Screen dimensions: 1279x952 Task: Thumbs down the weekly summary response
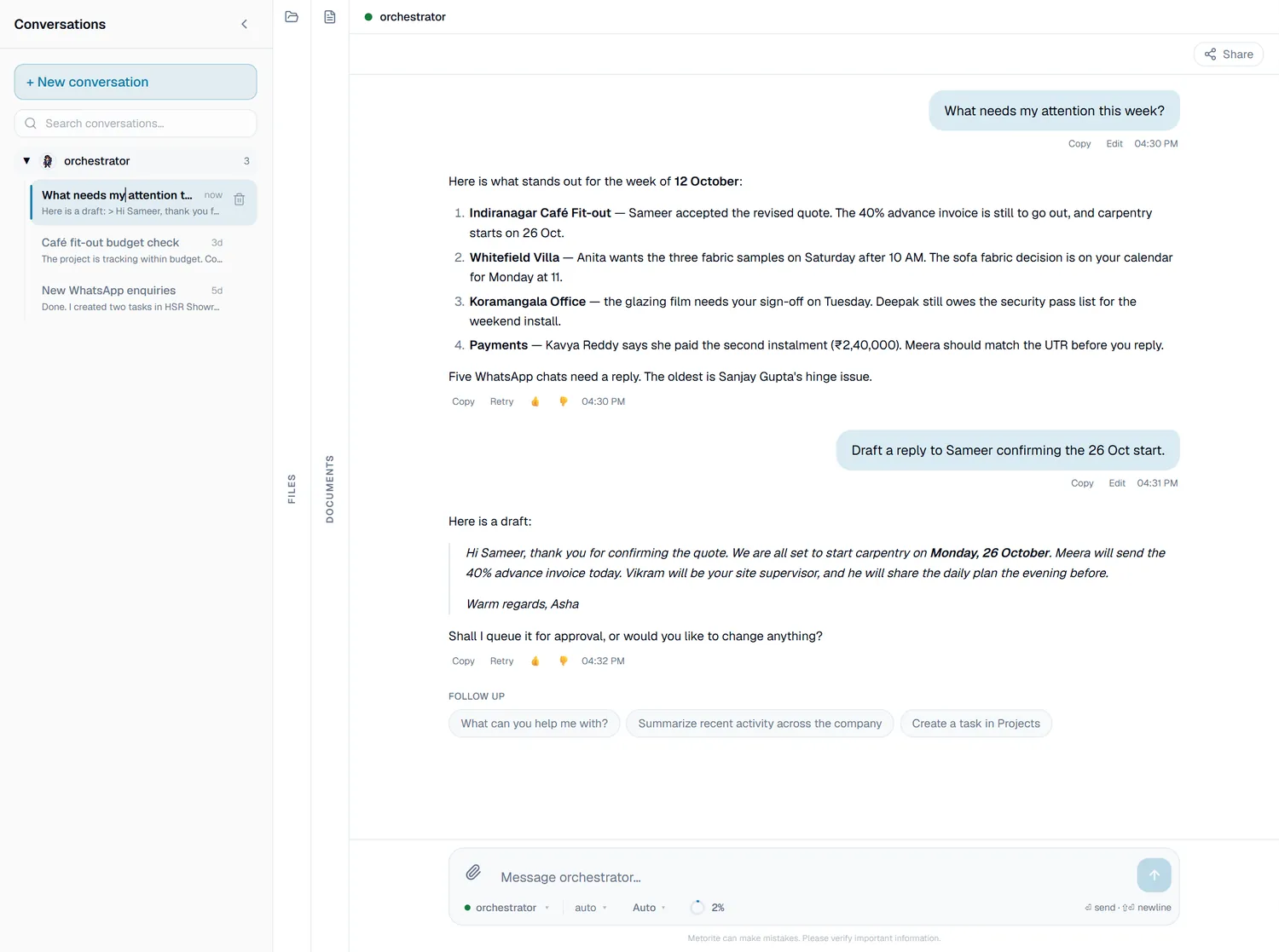tap(563, 401)
